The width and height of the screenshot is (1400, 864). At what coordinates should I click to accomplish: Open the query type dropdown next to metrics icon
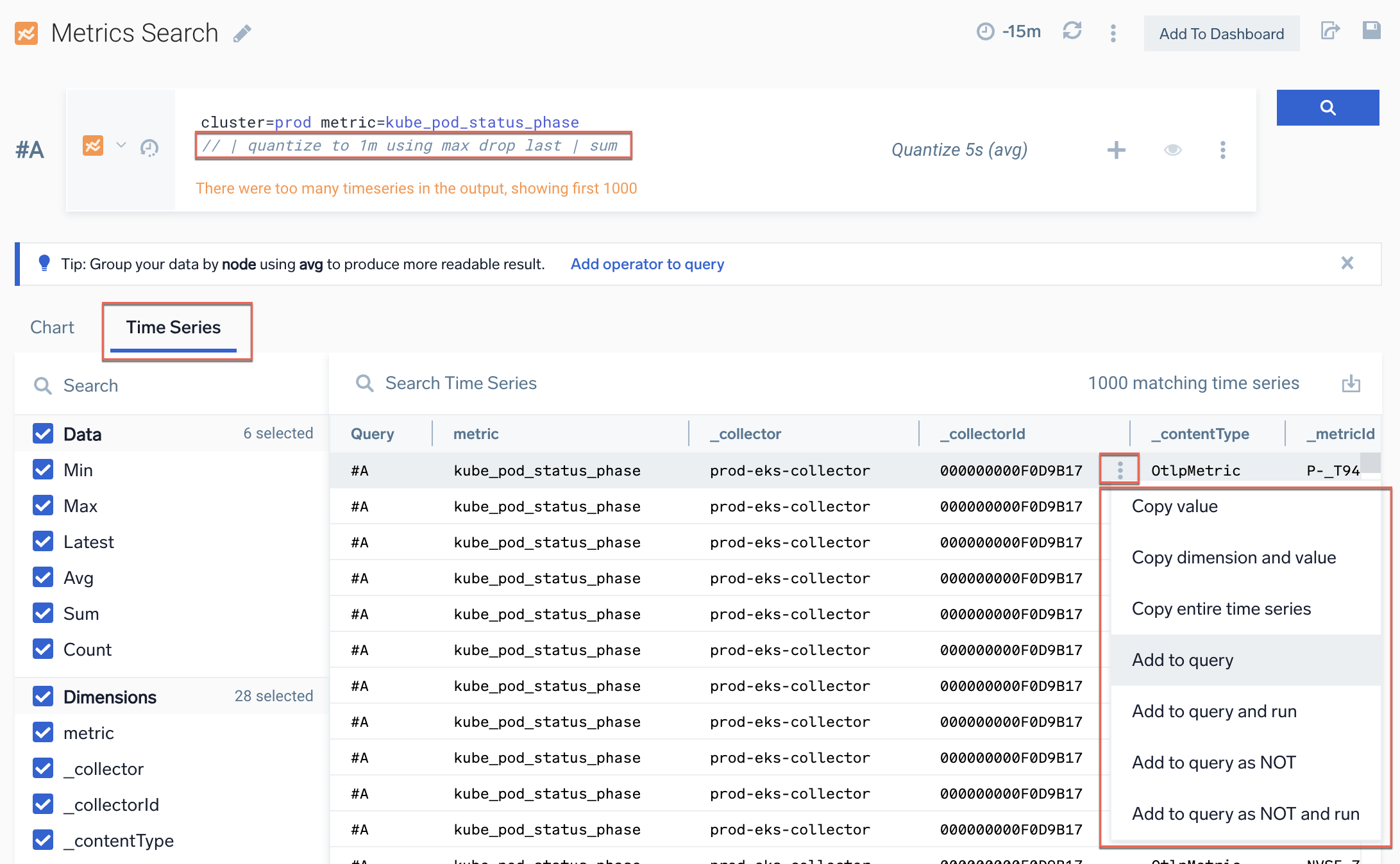pos(121,146)
